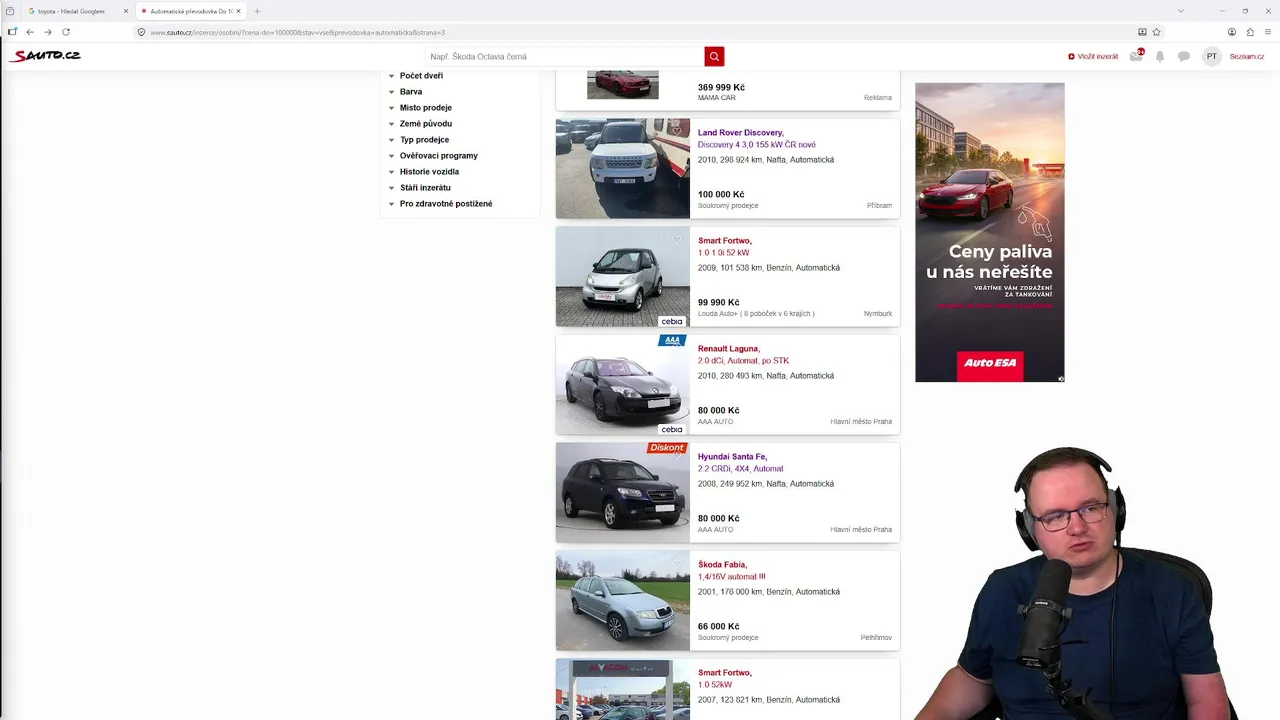
Task: Open the sidebar panel icon left of back
Action: coord(12,32)
